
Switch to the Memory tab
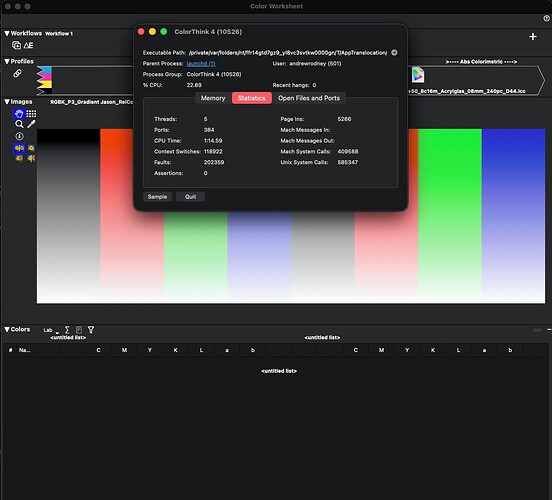[213, 98]
